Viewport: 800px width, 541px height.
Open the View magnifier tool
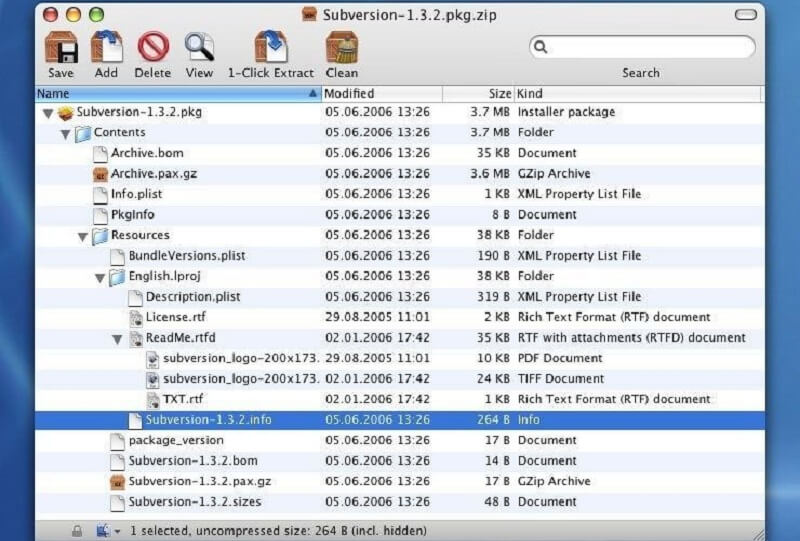199,47
